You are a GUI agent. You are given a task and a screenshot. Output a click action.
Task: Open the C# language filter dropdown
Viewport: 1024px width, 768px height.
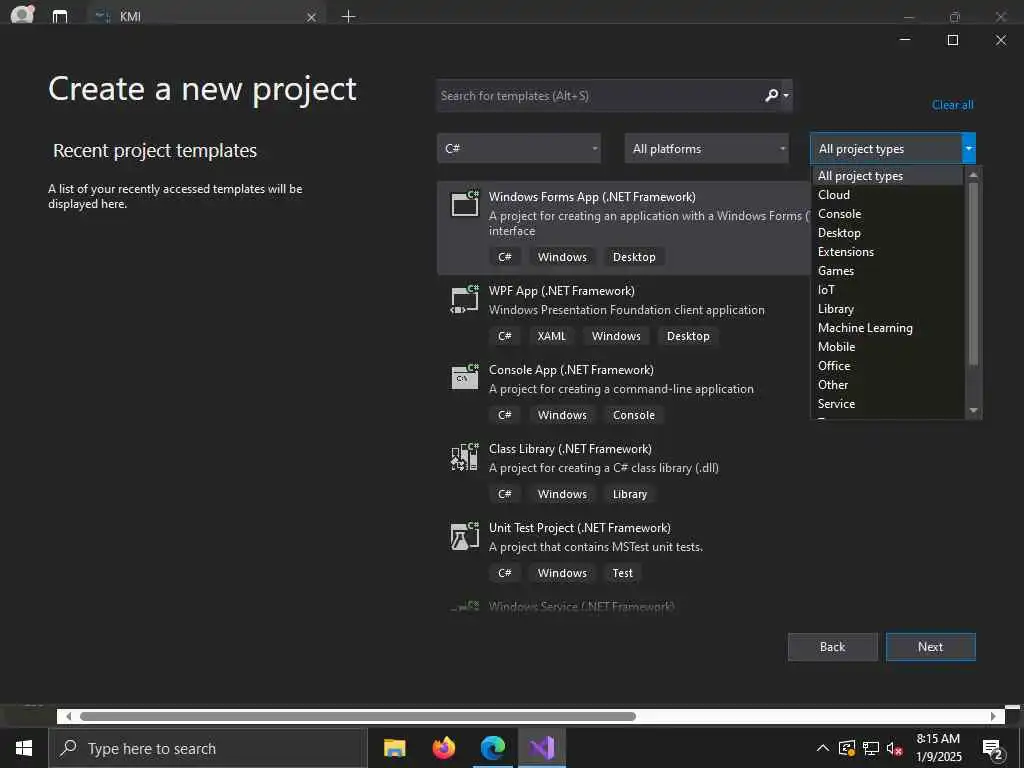point(519,149)
